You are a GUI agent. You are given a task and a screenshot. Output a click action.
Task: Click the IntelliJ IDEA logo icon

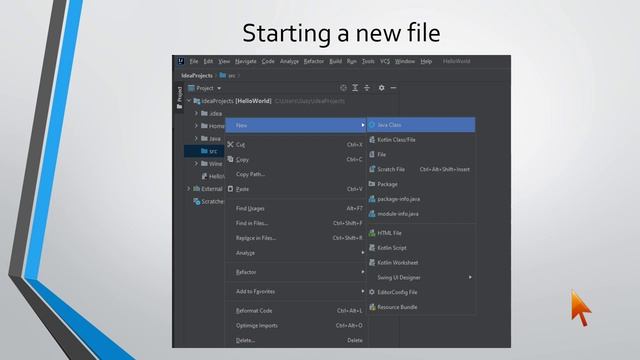pos(181,61)
